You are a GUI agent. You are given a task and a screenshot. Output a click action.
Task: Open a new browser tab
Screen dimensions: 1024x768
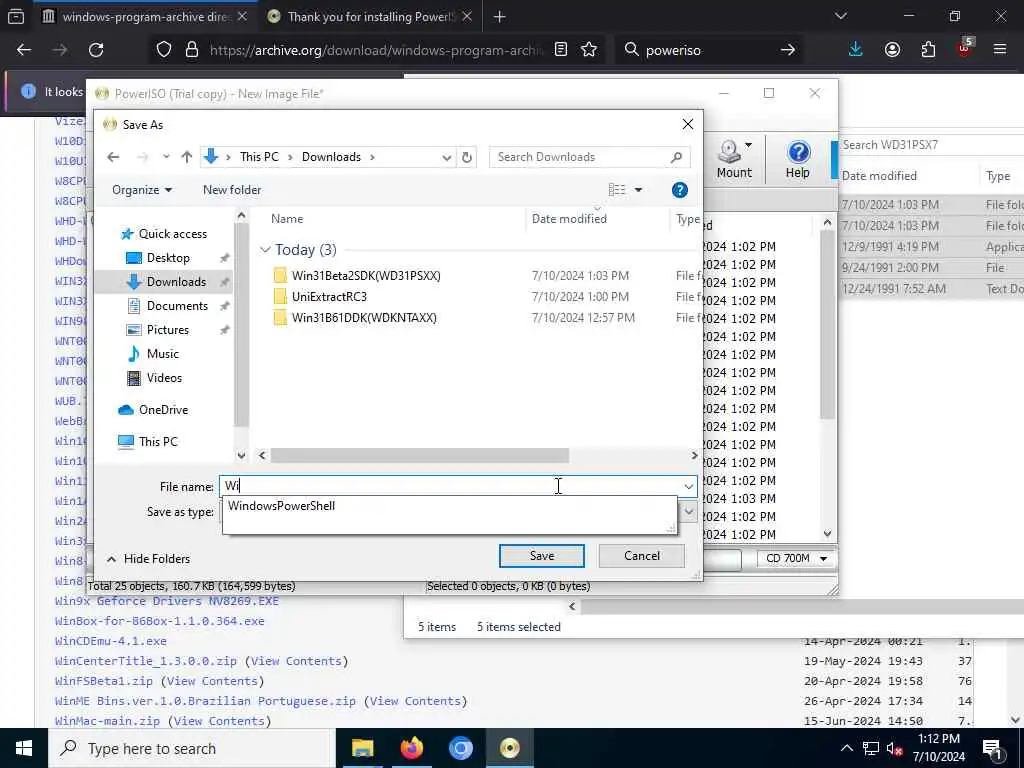(x=500, y=16)
